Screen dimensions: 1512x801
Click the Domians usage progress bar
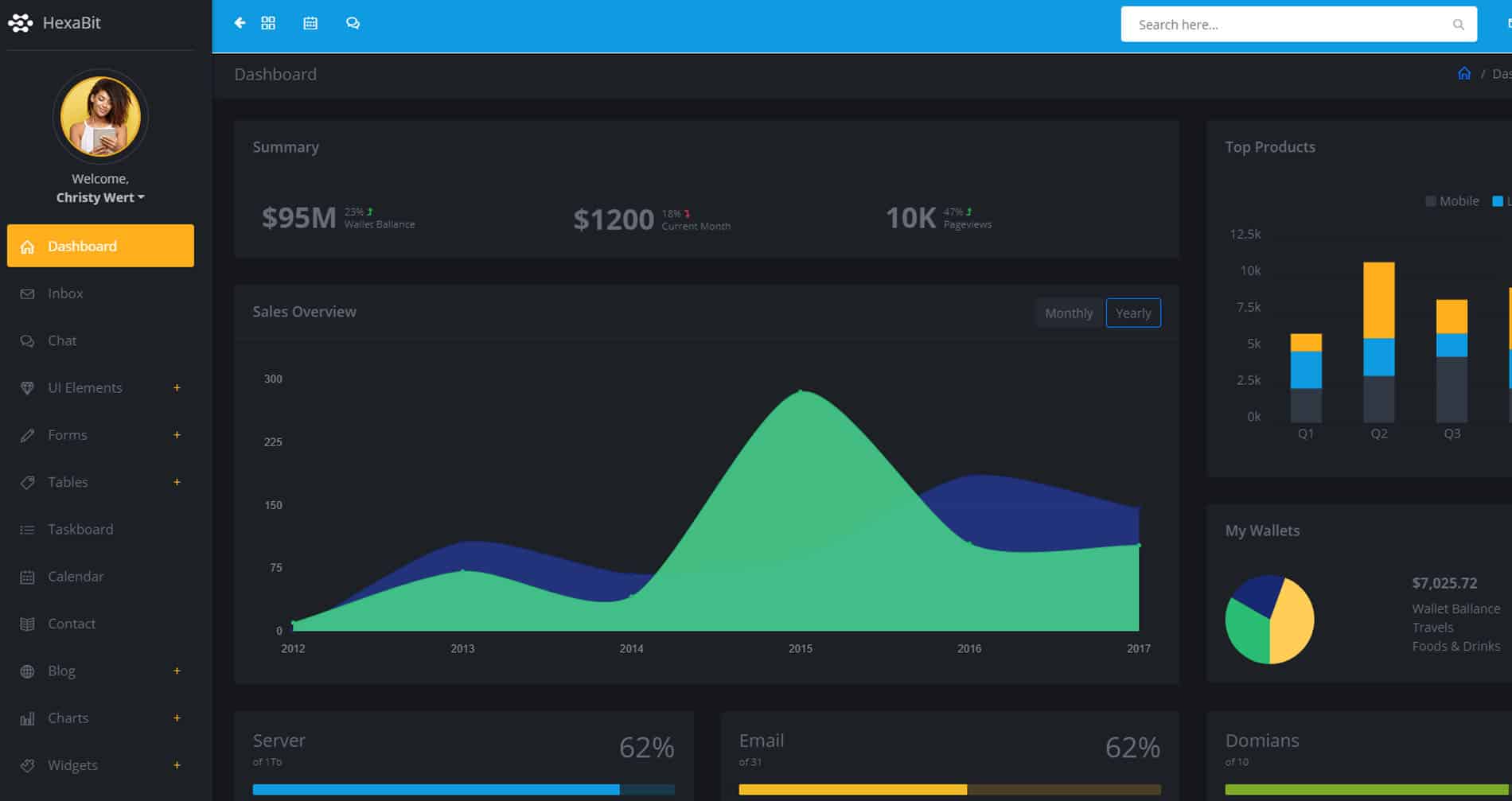click(1368, 790)
